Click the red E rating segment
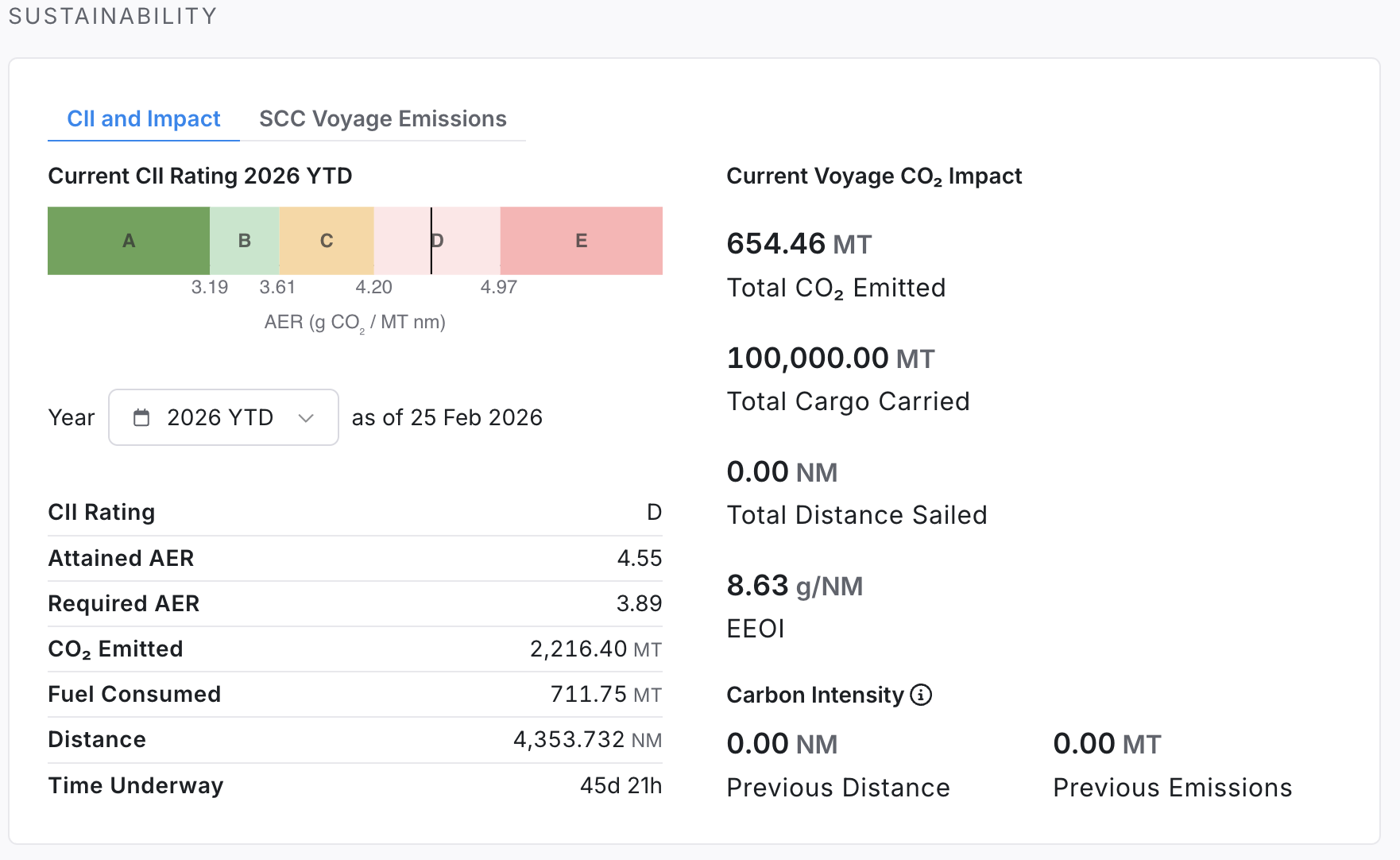This screenshot has width=1400, height=860. coord(581,241)
